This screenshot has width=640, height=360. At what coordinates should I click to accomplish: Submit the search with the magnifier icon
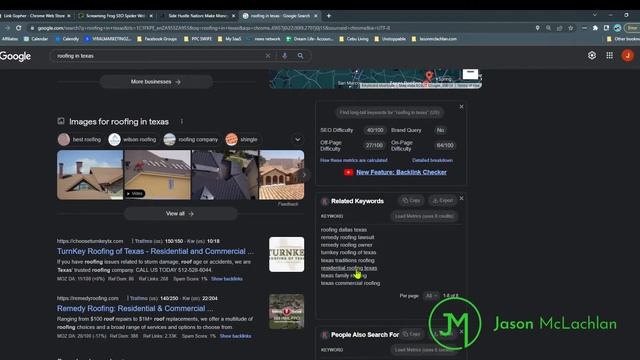coord(300,56)
